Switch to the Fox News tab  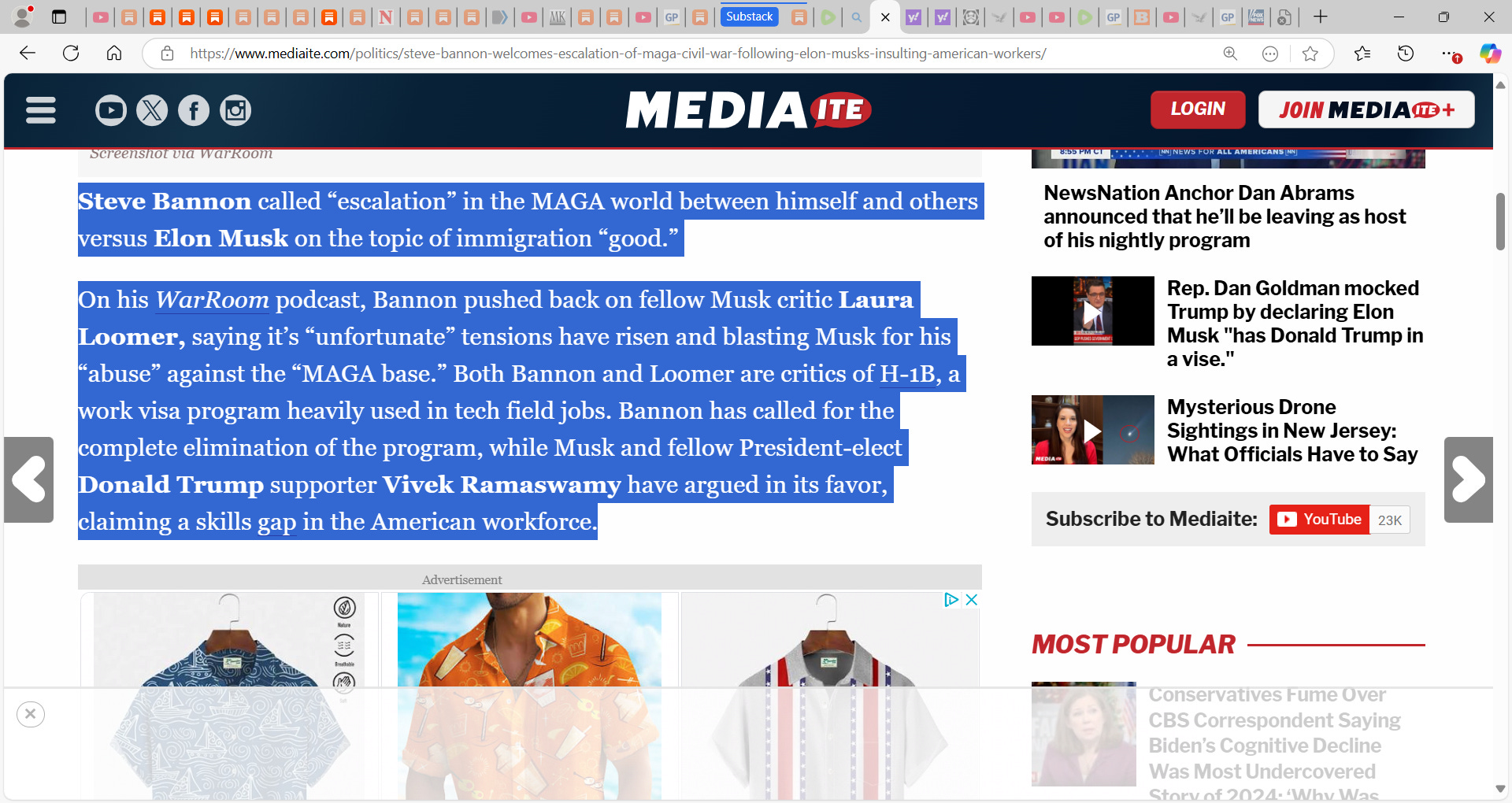tap(1256, 17)
